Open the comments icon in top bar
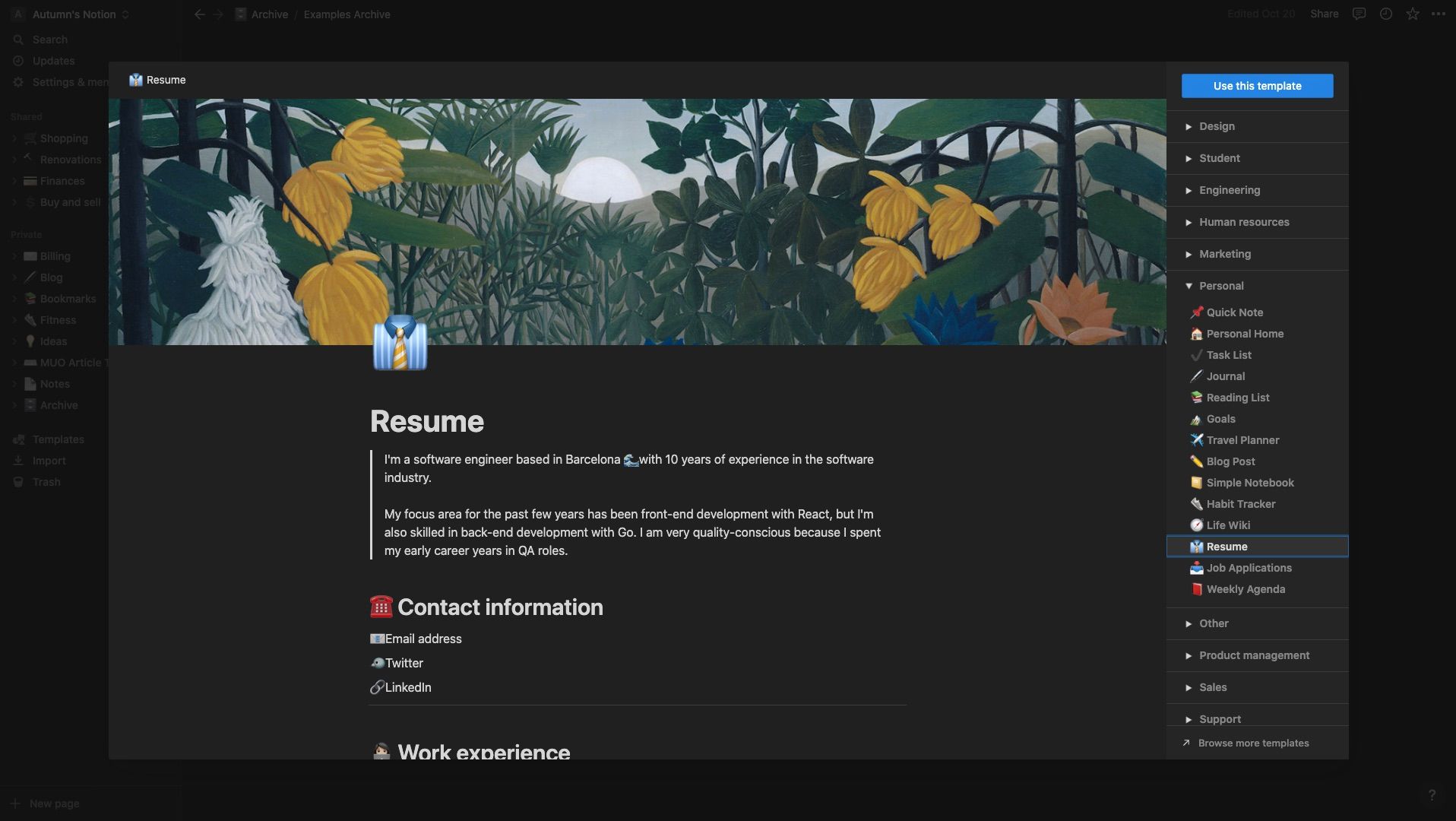 (x=1359, y=14)
